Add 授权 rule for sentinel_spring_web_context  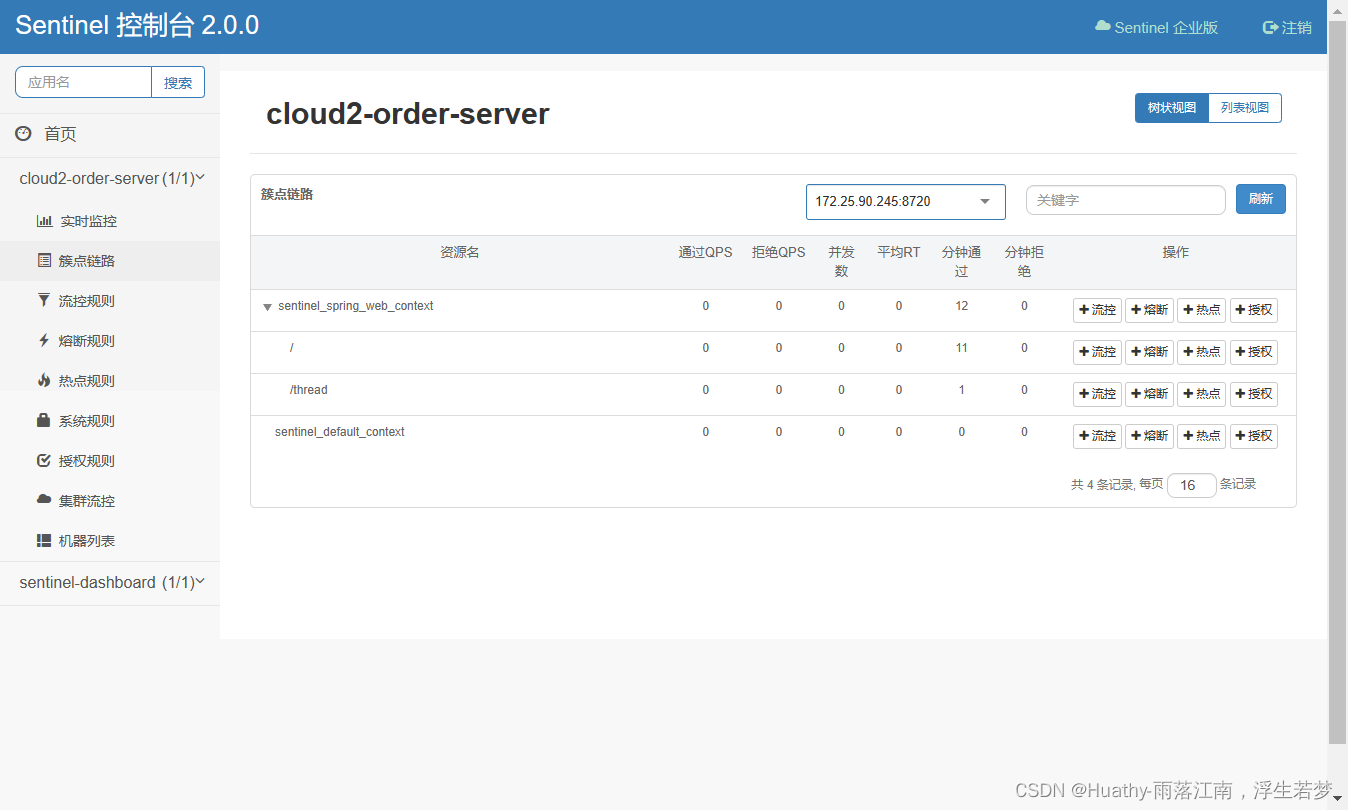point(1253,310)
